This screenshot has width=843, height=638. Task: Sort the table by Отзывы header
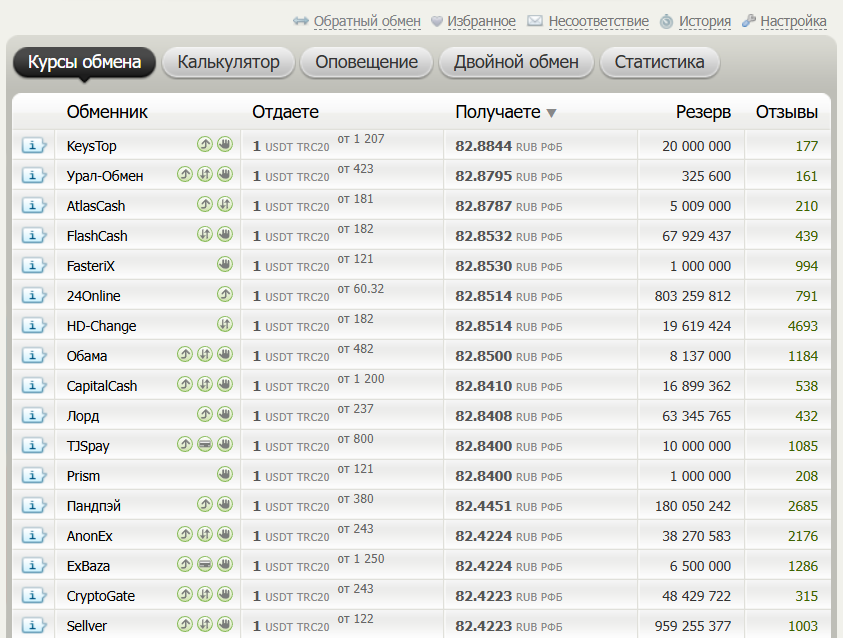786,112
